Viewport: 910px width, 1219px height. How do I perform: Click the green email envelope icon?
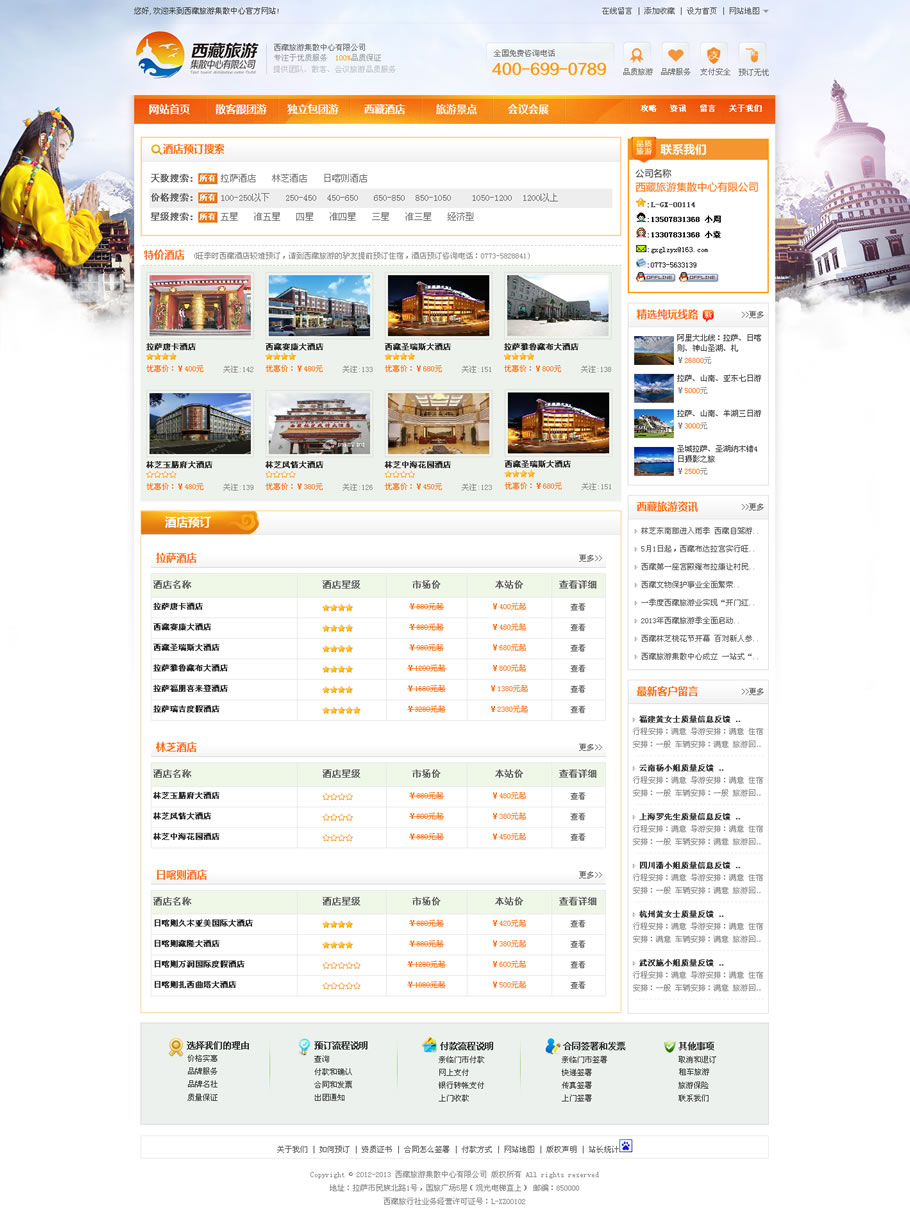[x=641, y=249]
